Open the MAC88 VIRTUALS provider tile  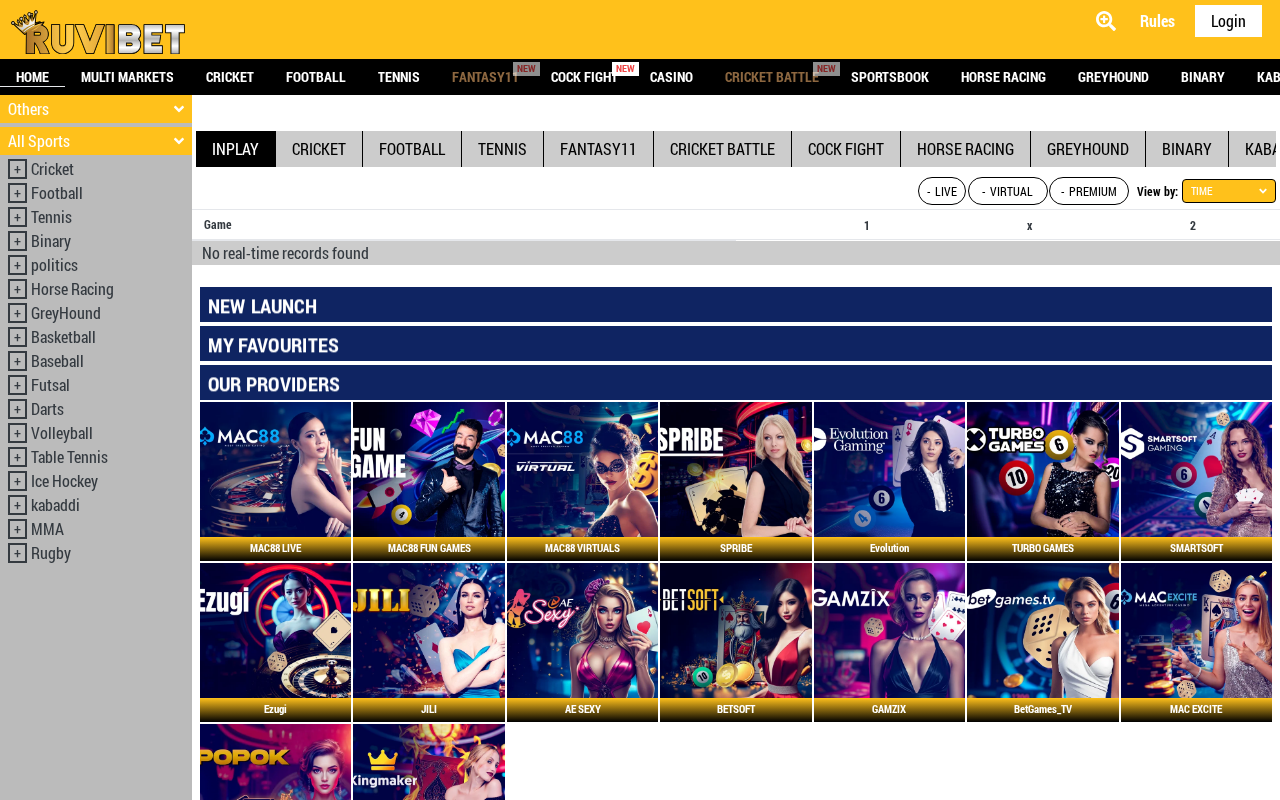click(x=582, y=481)
